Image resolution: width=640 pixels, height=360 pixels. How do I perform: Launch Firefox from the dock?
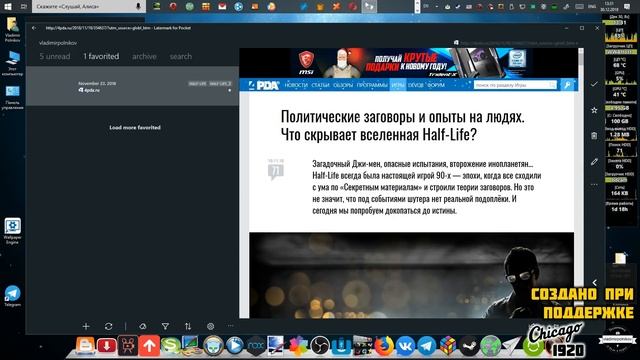[384, 346]
